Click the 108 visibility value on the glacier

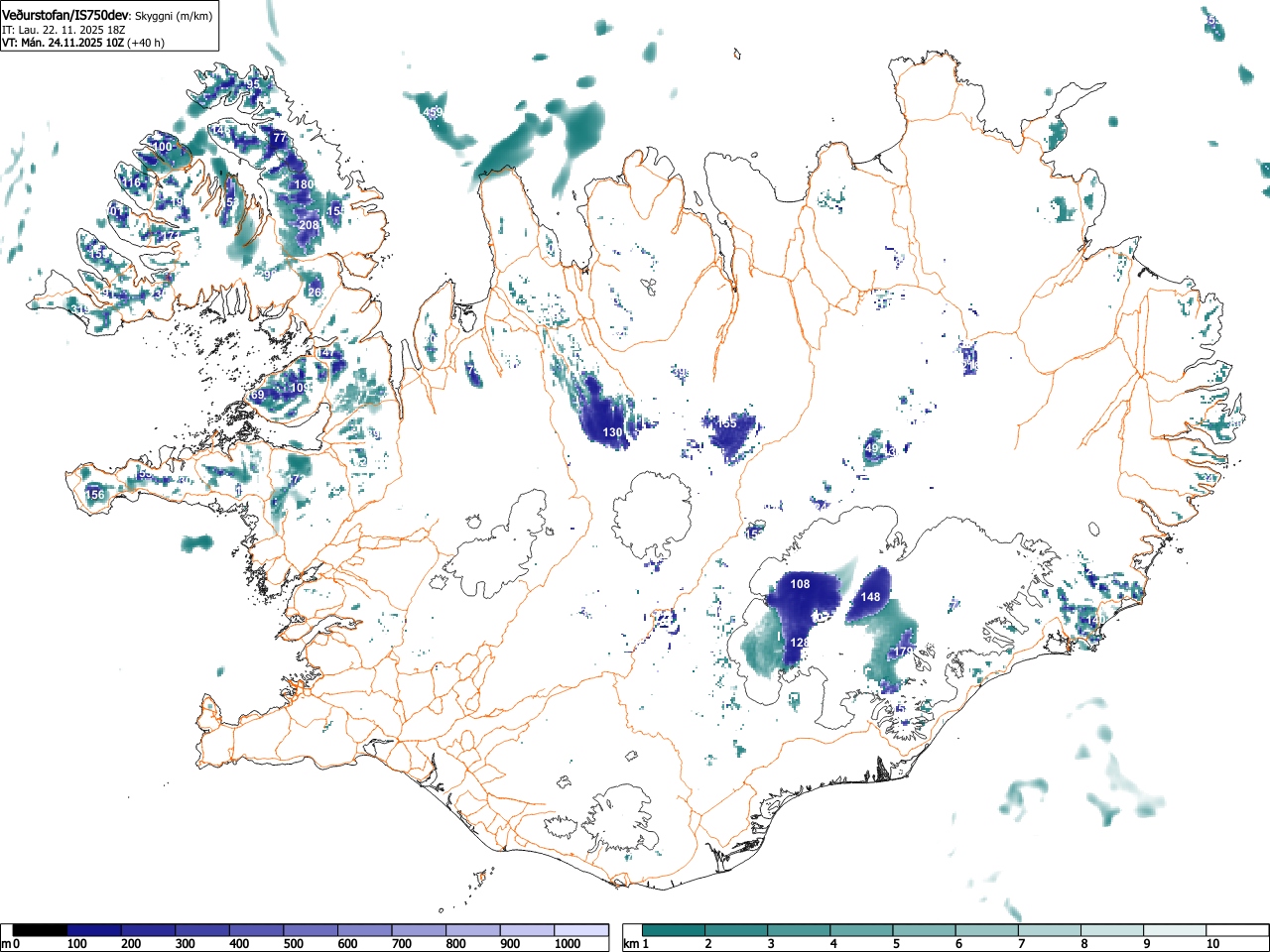pos(800,584)
